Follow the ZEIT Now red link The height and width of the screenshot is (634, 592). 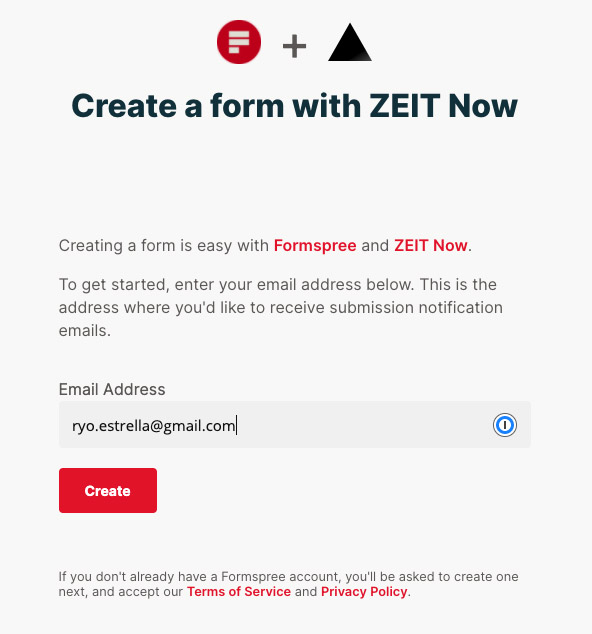[x=431, y=245]
